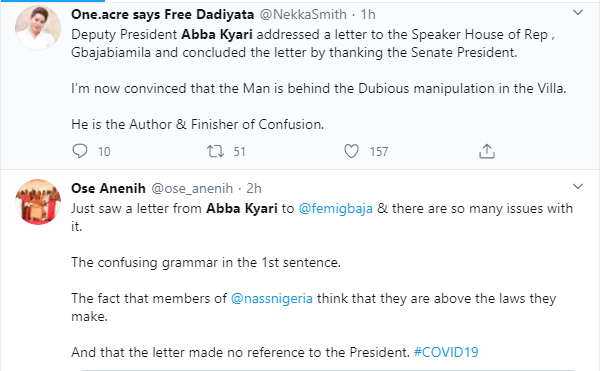Open One.acre profile avatar
The width and height of the screenshot is (605, 371).
[x=38, y=28]
